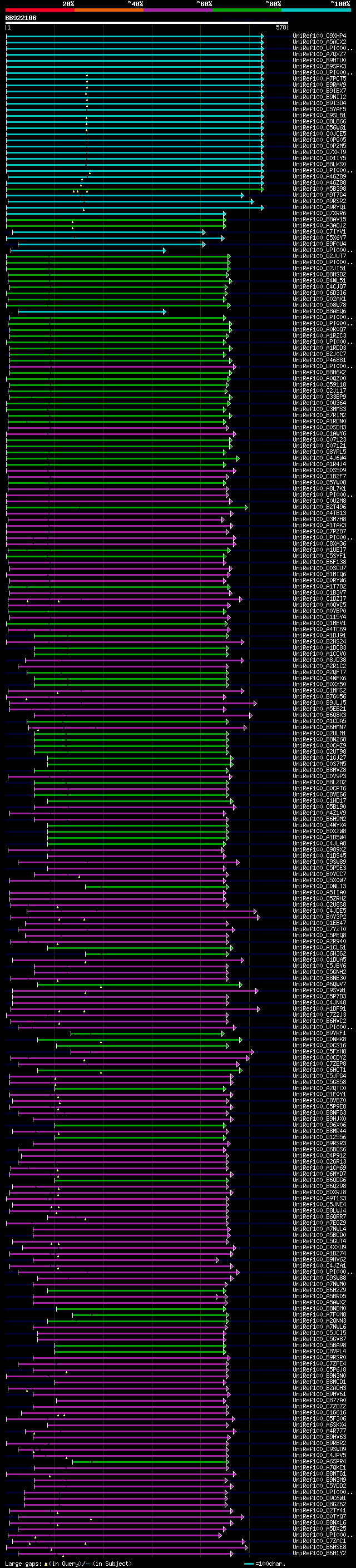The height and width of the screenshot is (1568, 356).
Task: Open the UniRef100_Q7XRR6 label
Action: pos(319,213)
